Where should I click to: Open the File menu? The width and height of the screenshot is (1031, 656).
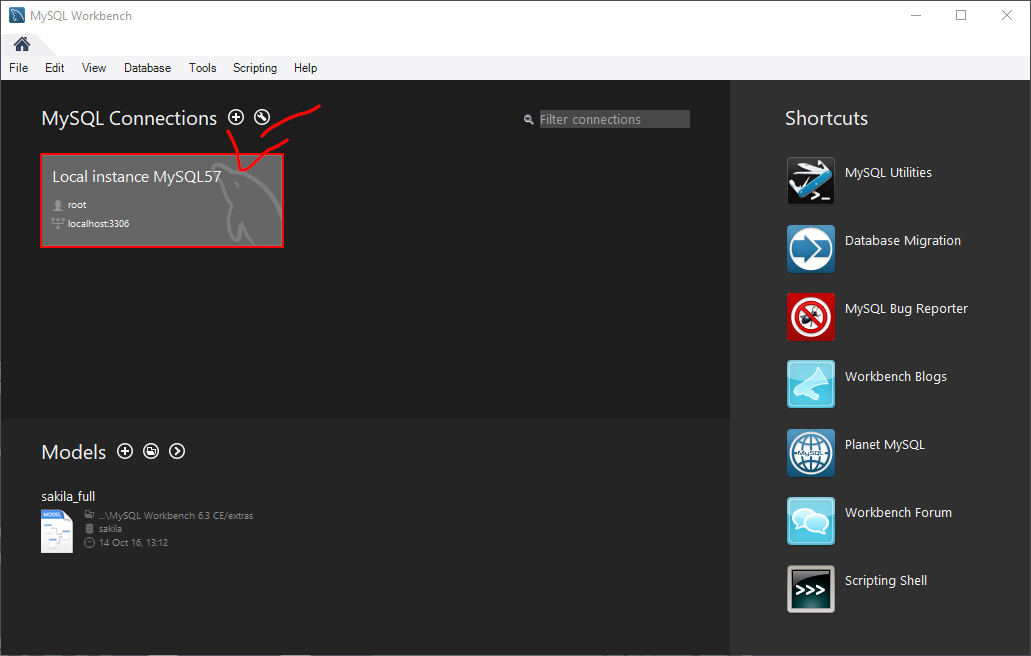pos(18,68)
